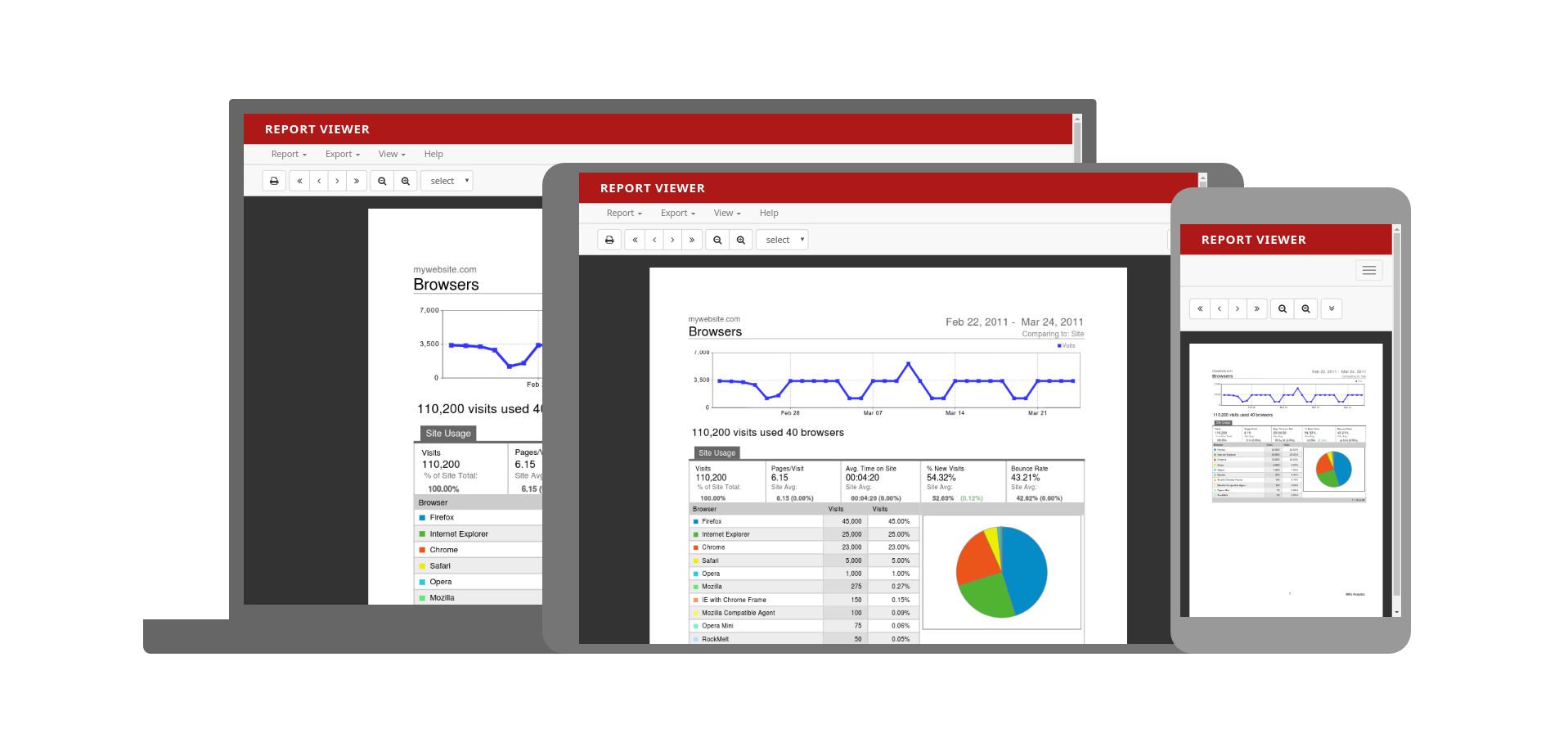This screenshot has width=1568, height=747.
Task: Go to previous page in tablet viewer
Action: click(654, 240)
